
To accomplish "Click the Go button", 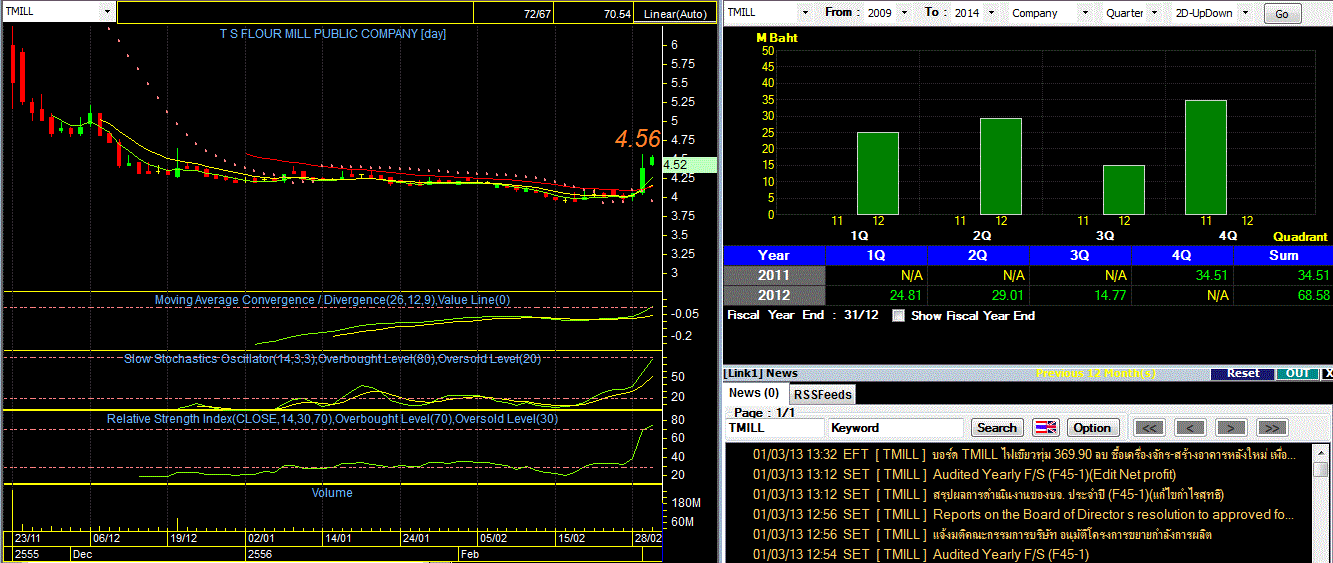I will tap(1282, 14).
